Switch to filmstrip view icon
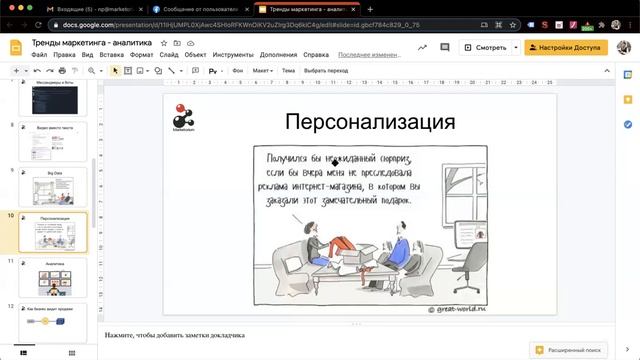 click(24, 353)
